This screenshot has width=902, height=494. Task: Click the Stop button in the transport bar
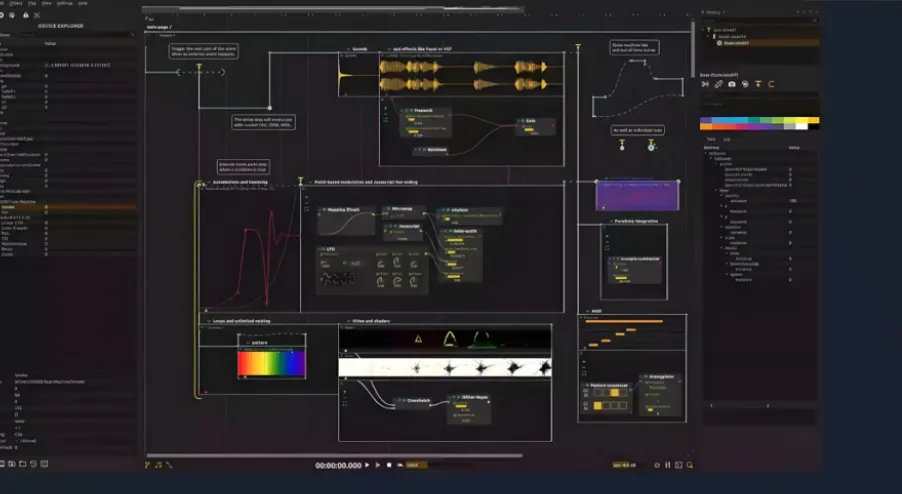pos(387,465)
